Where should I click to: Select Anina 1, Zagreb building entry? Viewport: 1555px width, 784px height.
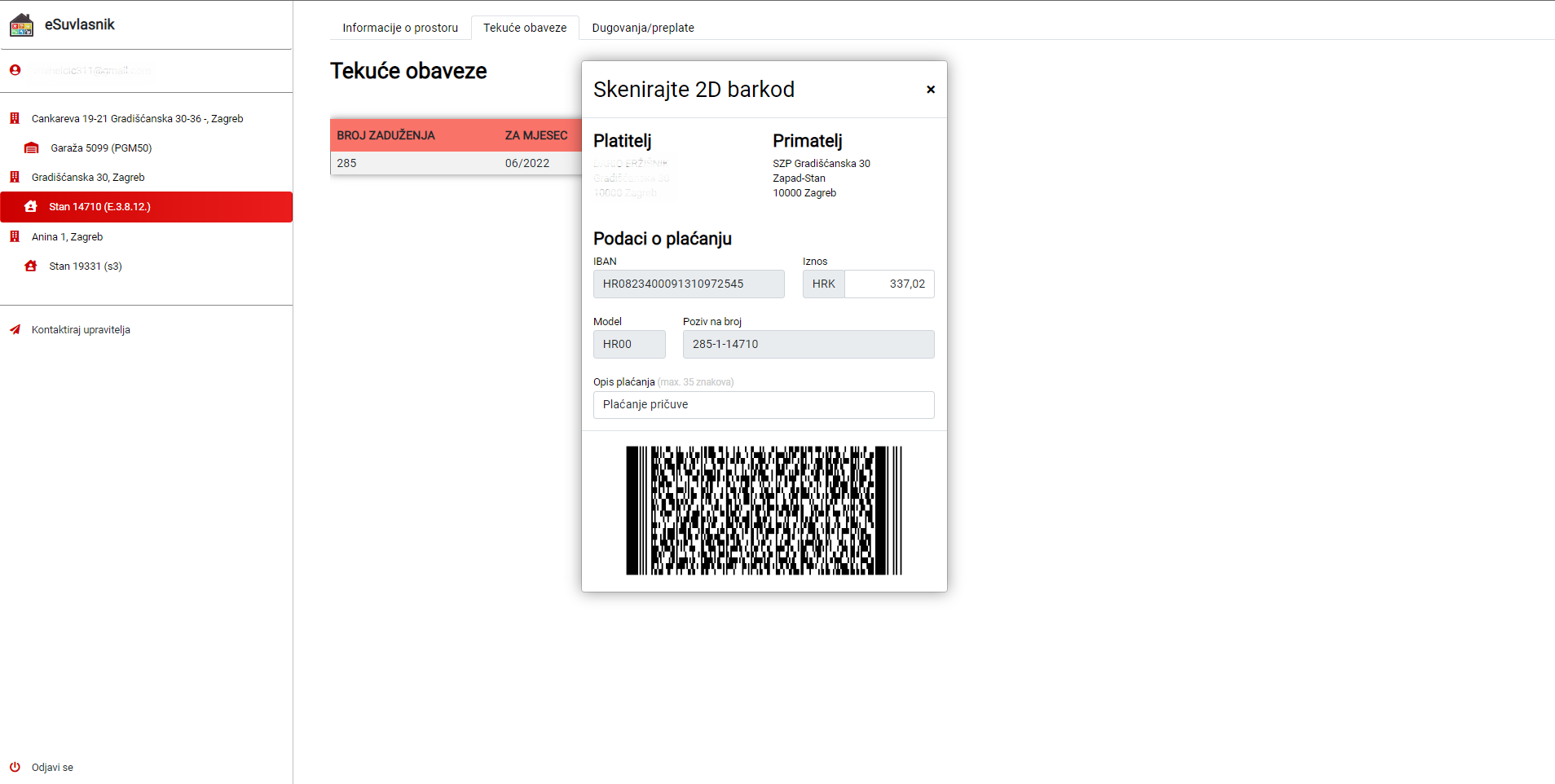[67, 237]
